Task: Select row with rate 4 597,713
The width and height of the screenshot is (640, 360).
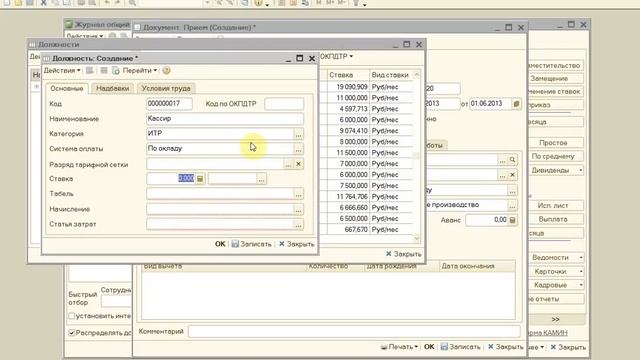Action: pos(370,109)
